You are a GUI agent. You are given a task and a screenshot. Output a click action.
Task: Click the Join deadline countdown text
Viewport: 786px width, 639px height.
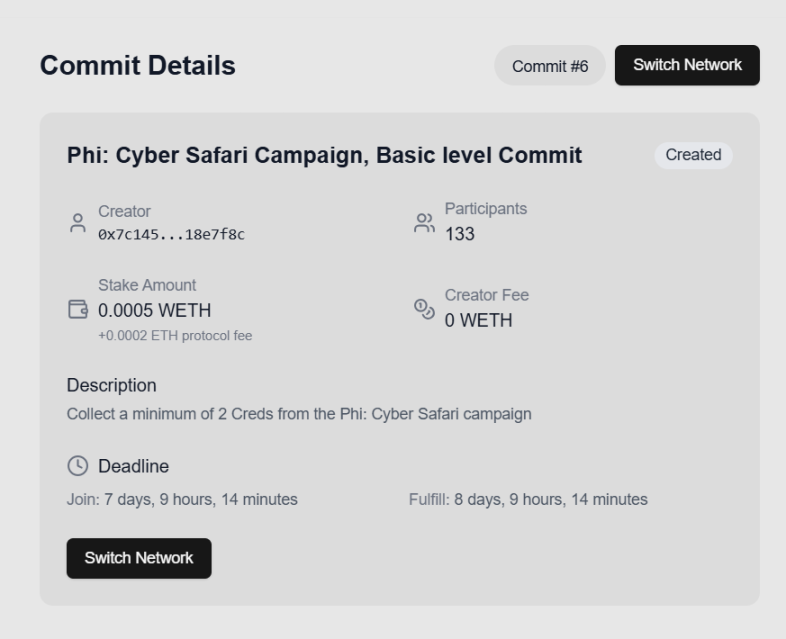pyautogui.click(x=182, y=499)
